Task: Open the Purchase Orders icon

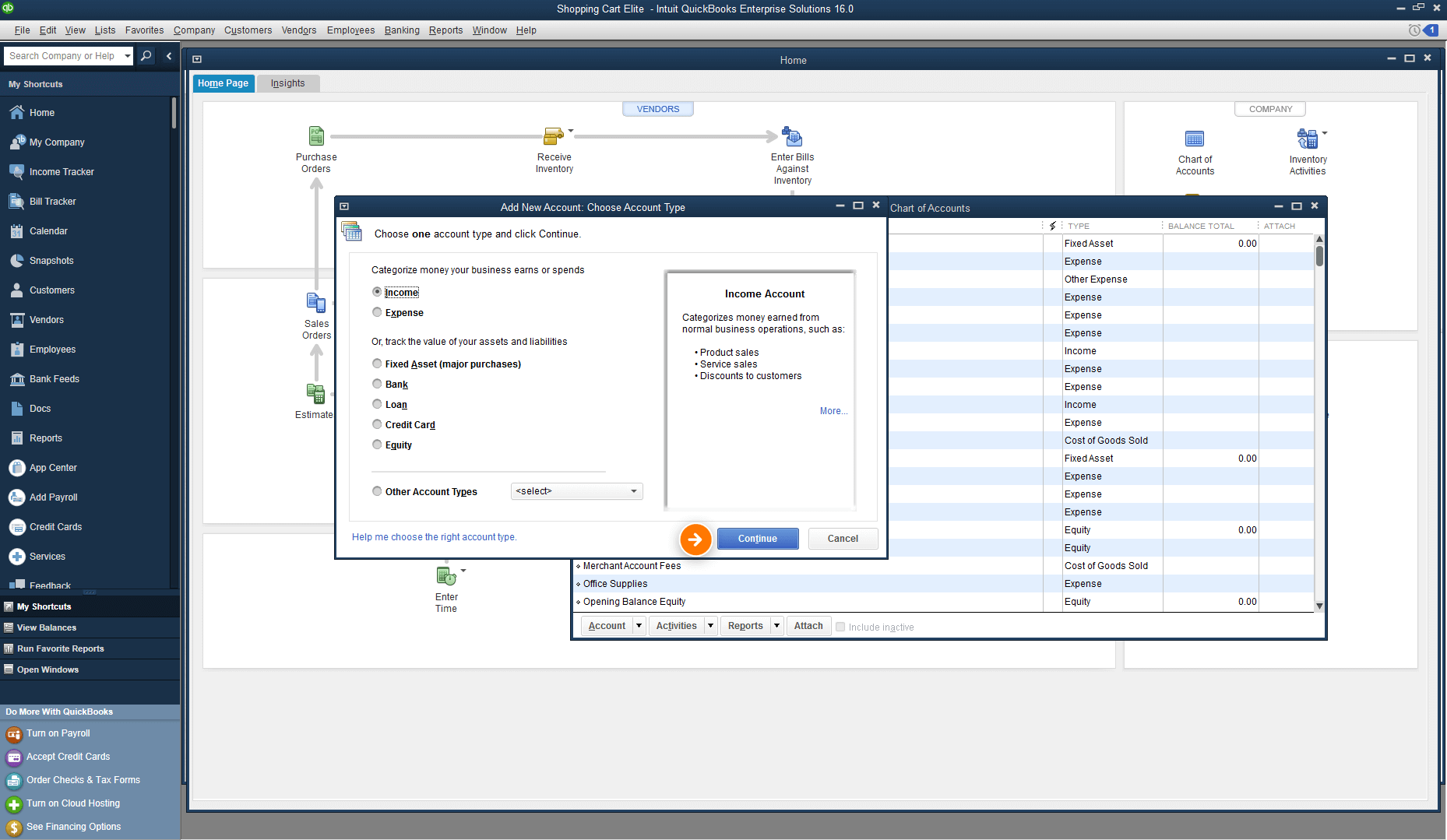Action: tap(316, 136)
